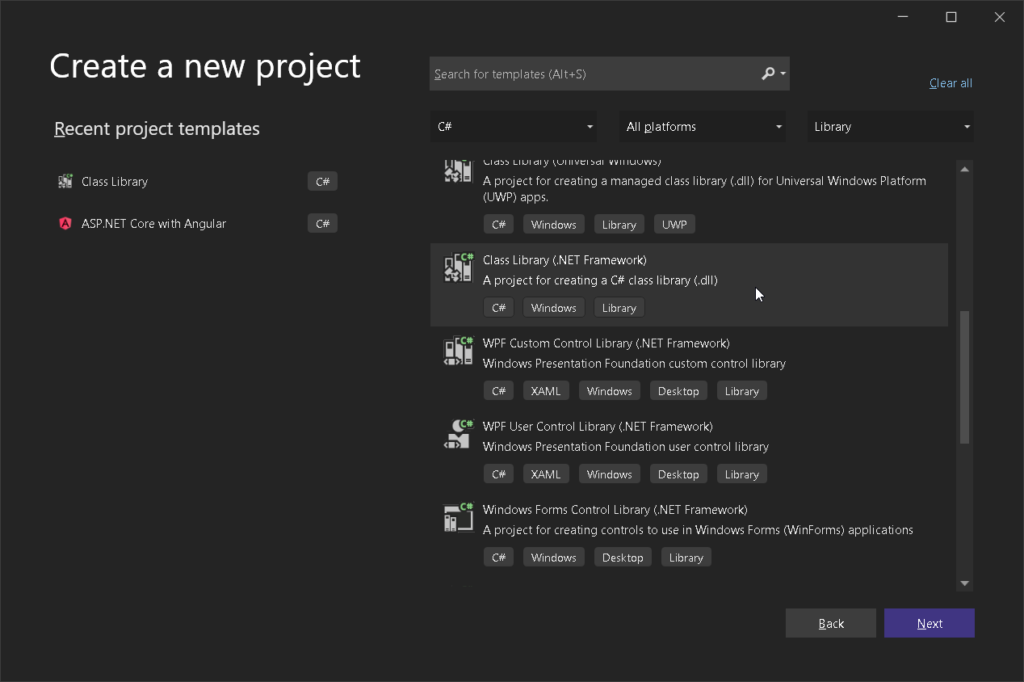Click the Windows Forms Control Library template icon
This screenshot has height=682, width=1024.
(x=458, y=518)
